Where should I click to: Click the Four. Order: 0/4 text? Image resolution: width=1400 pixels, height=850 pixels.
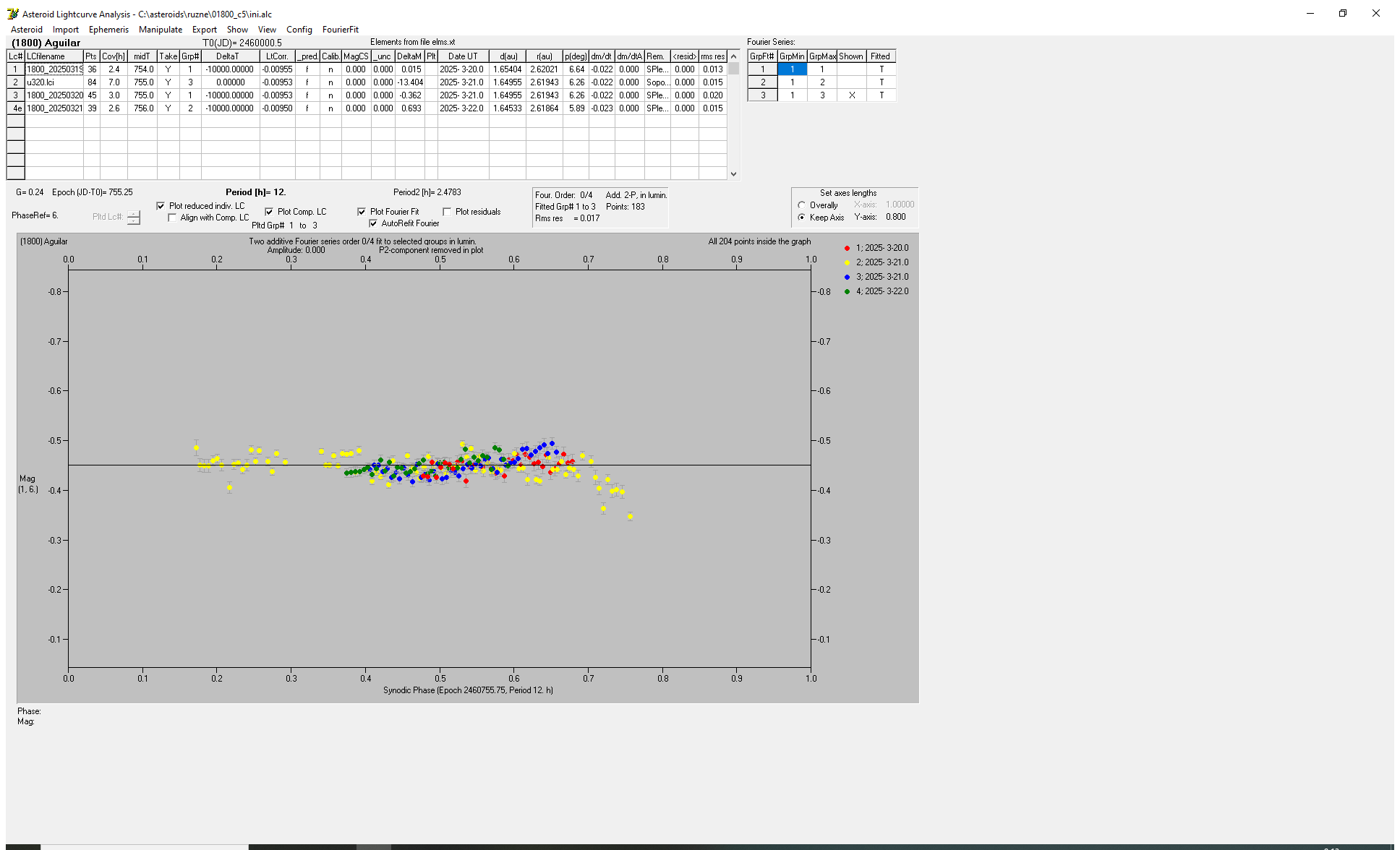coord(563,195)
